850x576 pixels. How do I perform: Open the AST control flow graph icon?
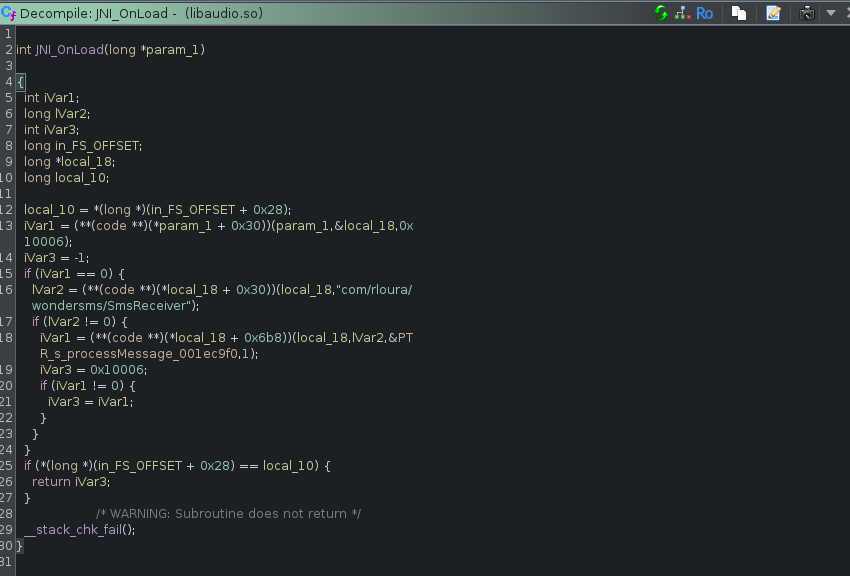pyautogui.click(x=682, y=13)
